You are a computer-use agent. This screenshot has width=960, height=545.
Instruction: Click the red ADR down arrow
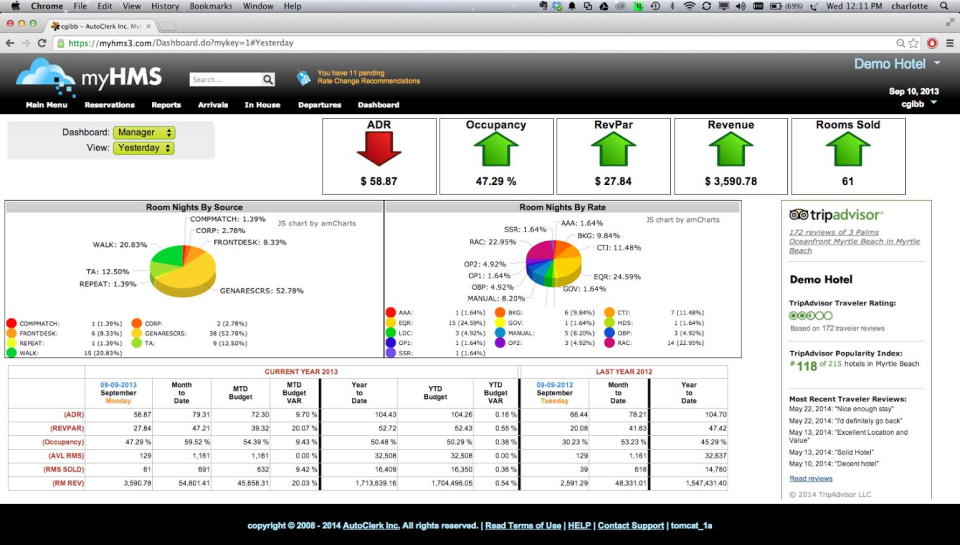(379, 149)
